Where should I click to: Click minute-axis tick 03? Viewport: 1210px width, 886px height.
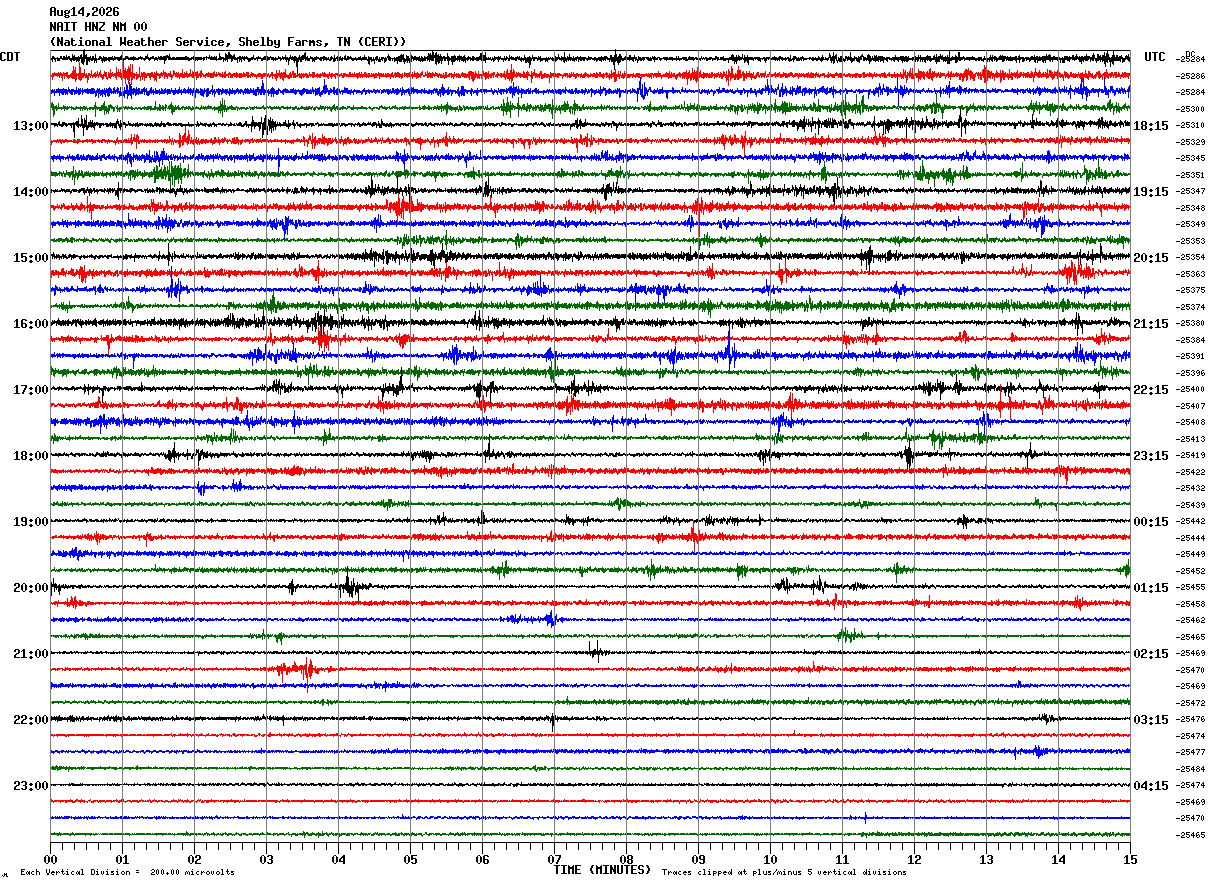pyautogui.click(x=266, y=859)
